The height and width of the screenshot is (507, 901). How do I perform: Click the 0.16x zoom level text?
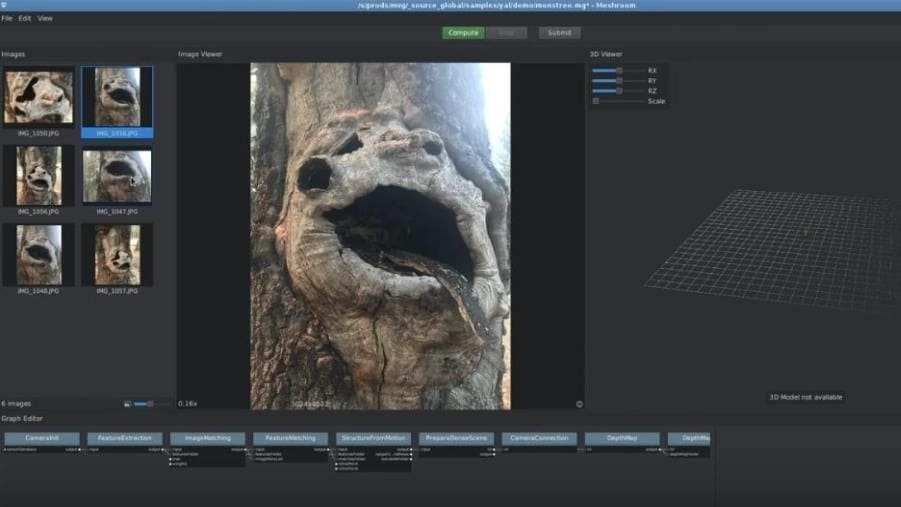tap(188, 404)
